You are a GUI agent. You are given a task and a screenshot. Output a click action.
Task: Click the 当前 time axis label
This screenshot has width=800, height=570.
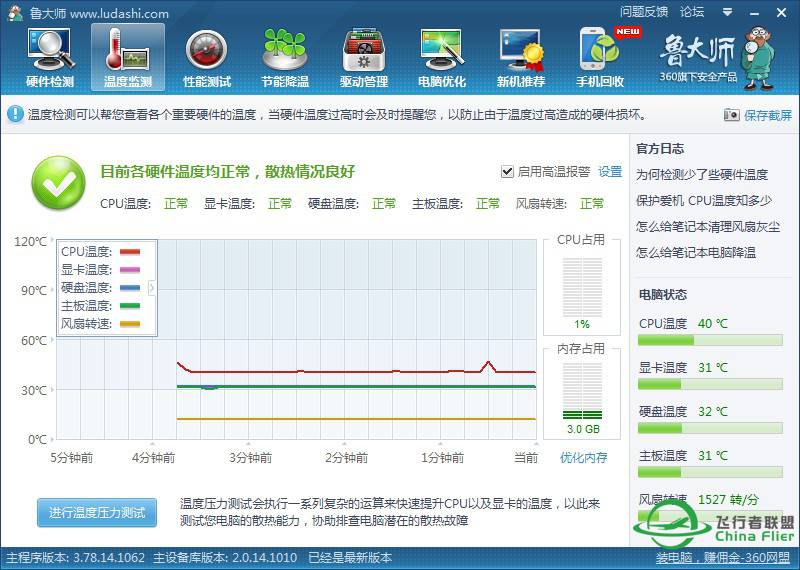(x=526, y=457)
